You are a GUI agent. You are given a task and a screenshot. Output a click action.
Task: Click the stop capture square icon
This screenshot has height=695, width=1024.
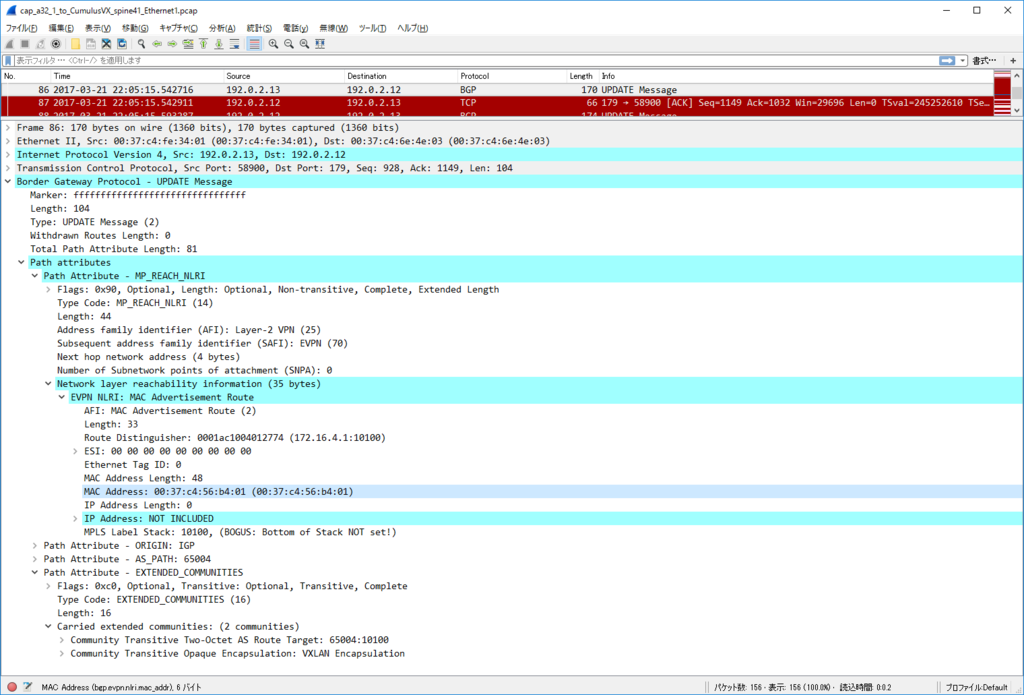click(x=25, y=44)
